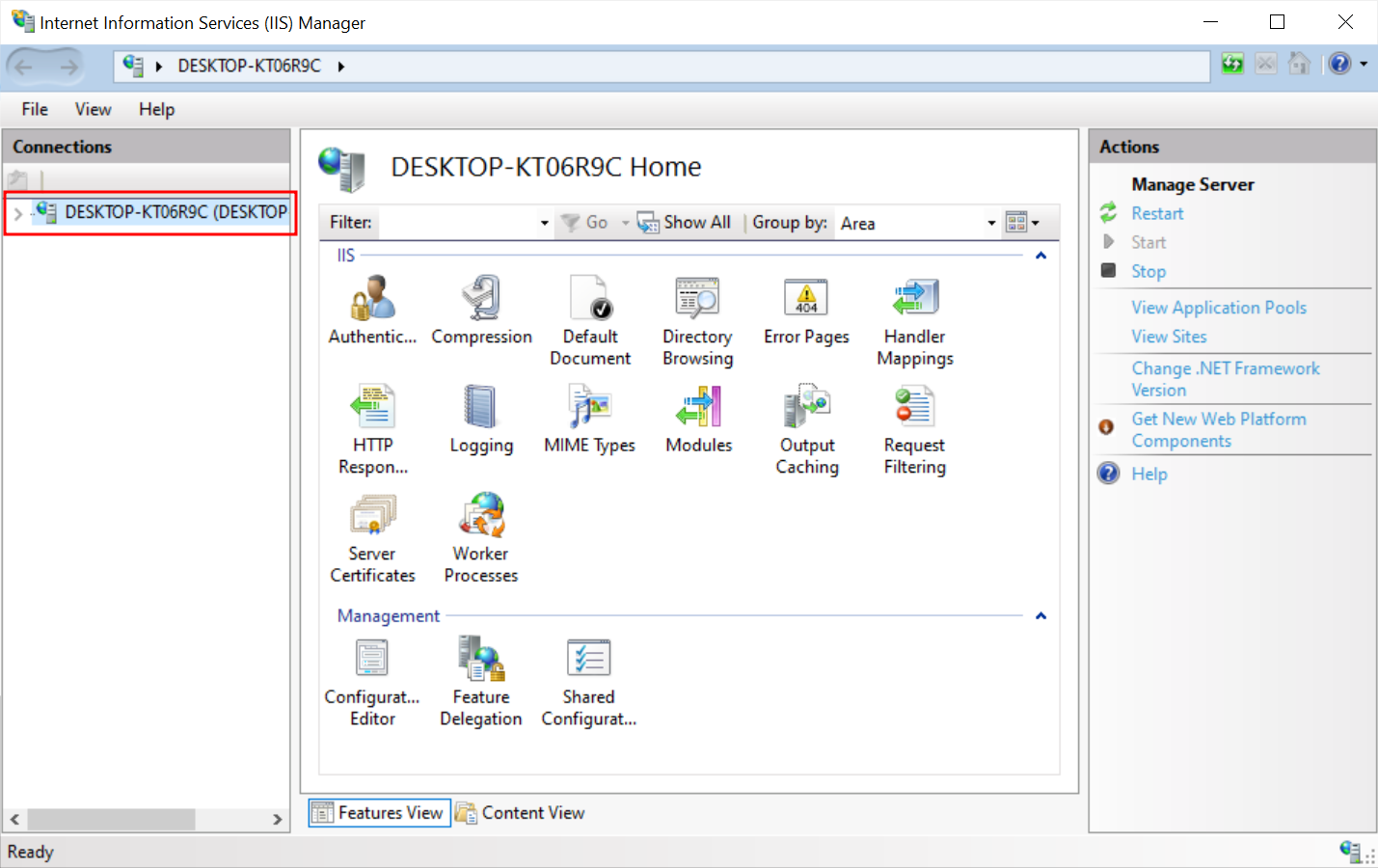Click the Home icon in the address bar
The width and height of the screenshot is (1378, 868).
click(1300, 64)
